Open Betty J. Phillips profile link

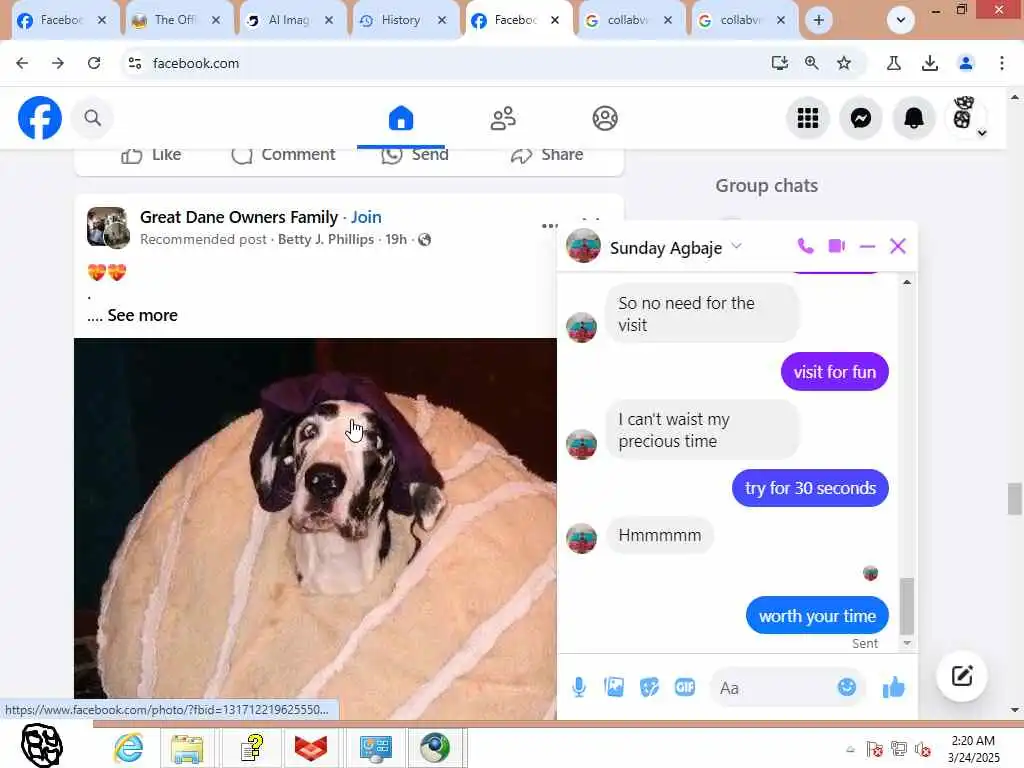(x=326, y=239)
